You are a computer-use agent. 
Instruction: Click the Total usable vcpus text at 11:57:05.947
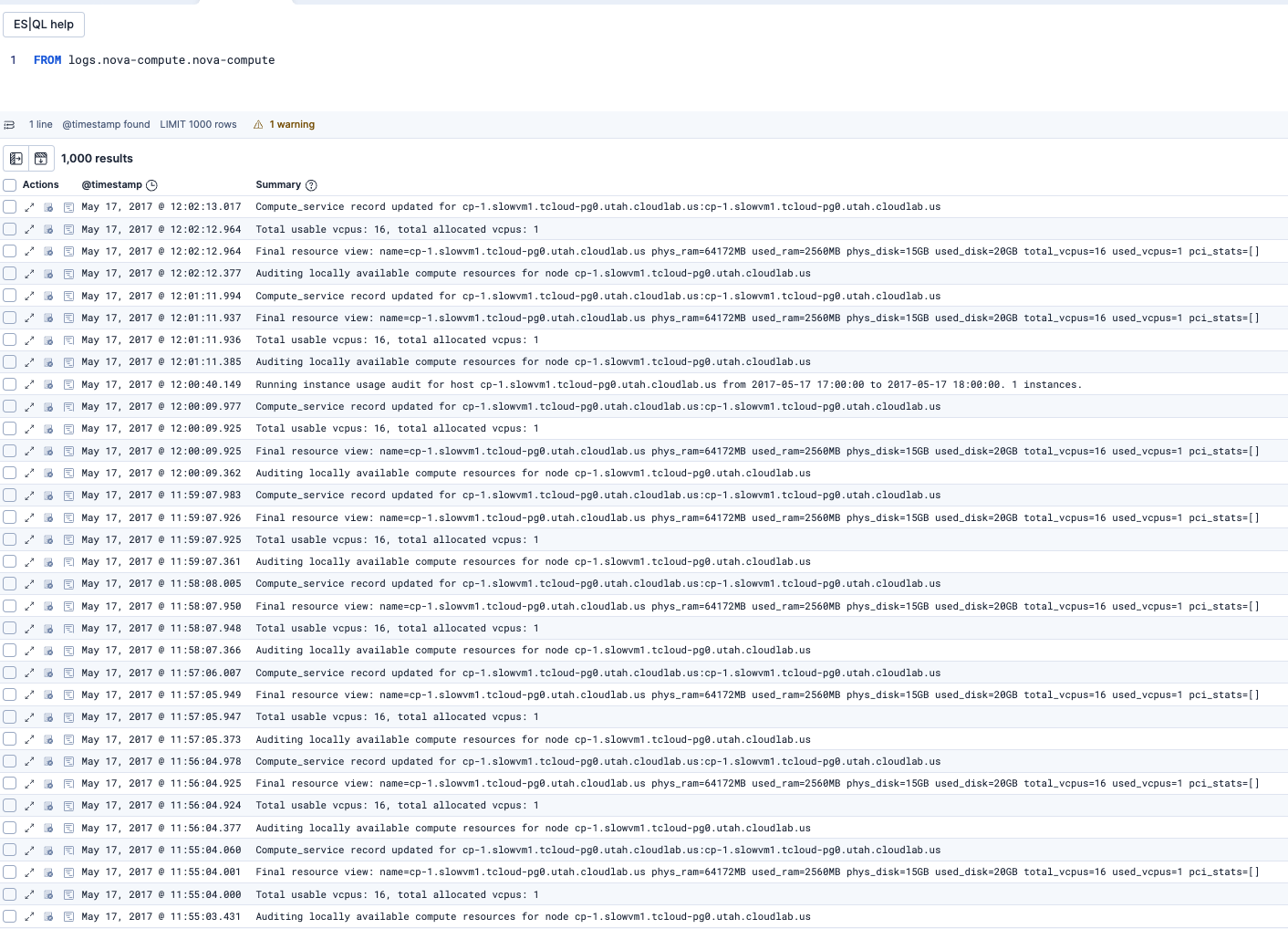click(x=397, y=716)
